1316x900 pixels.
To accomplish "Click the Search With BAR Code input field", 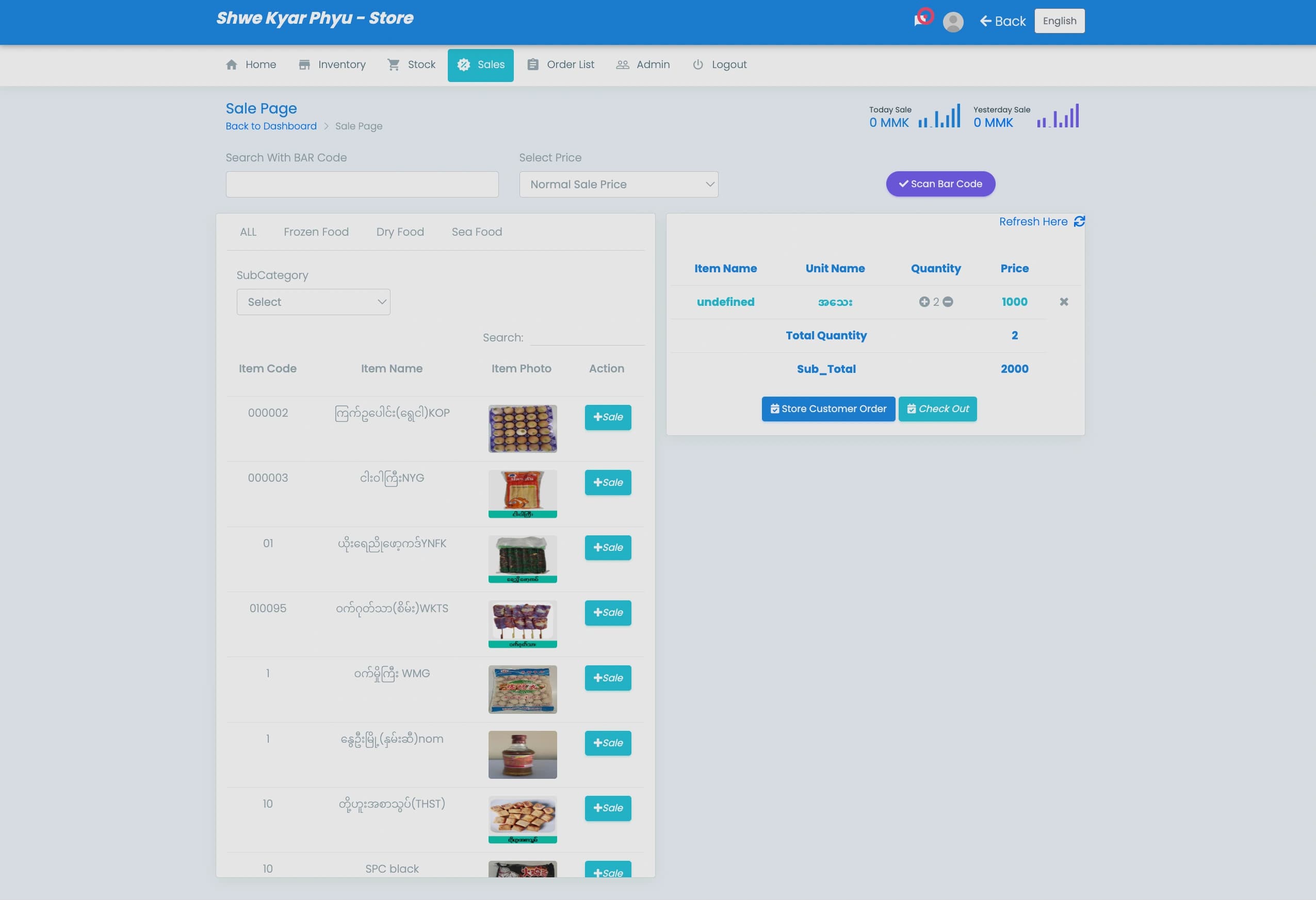I will coord(362,184).
